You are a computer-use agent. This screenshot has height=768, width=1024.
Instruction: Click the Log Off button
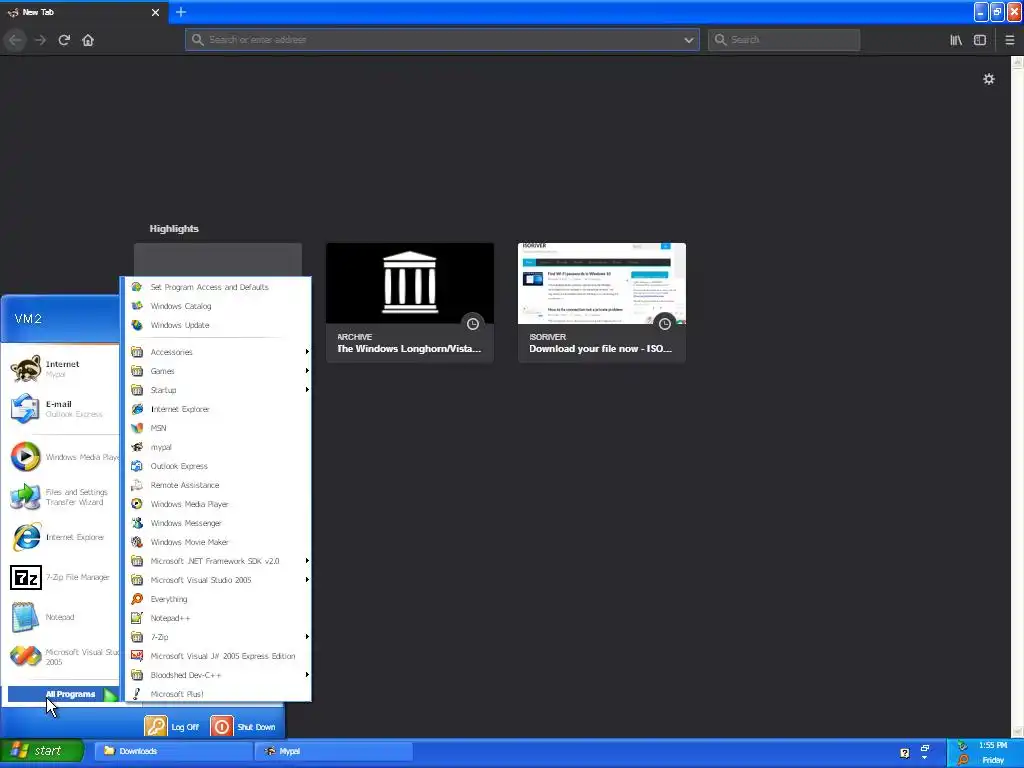coord(172,726)
